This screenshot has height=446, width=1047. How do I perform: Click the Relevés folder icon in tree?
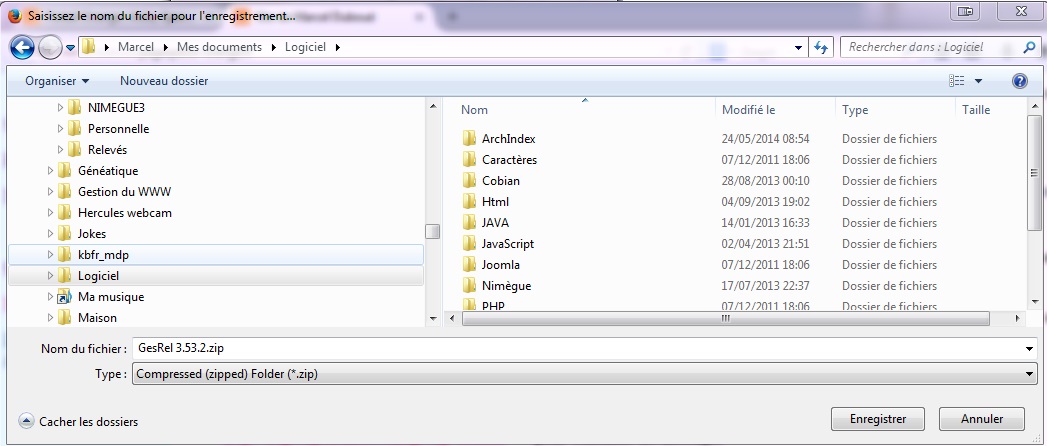click(x=75, y=150)
